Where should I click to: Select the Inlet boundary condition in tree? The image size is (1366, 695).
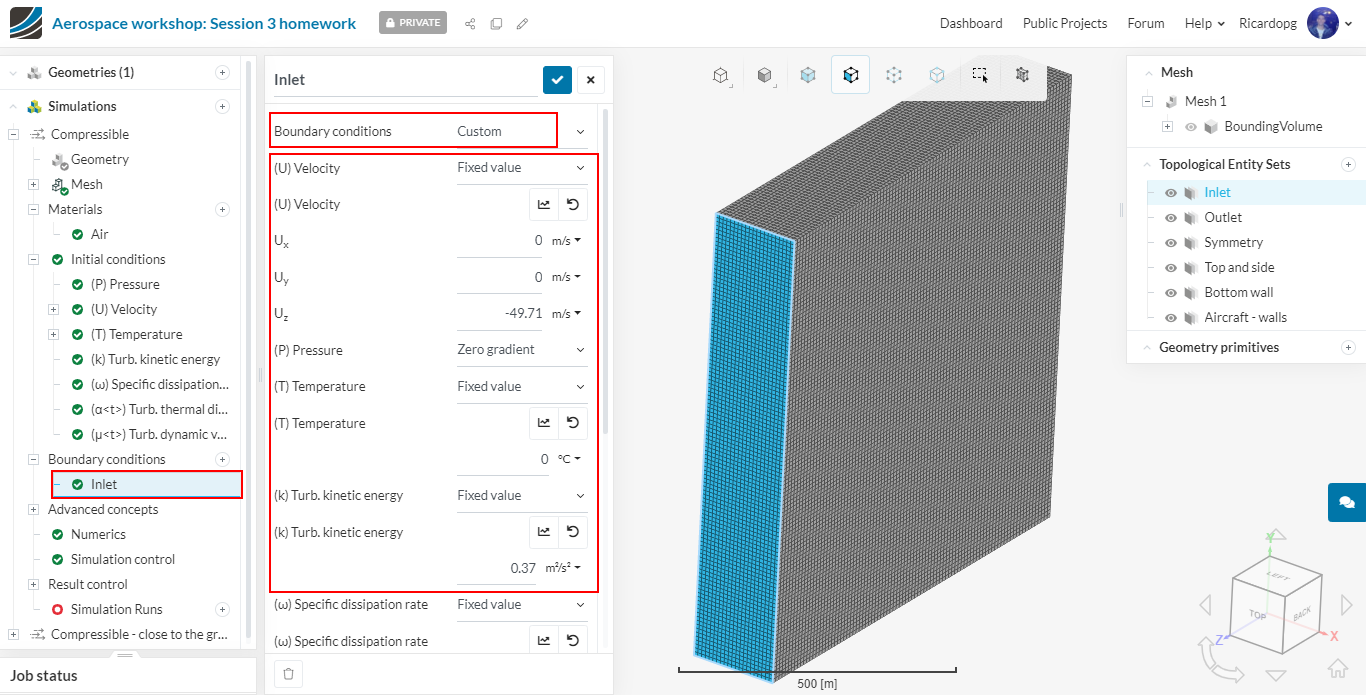146,484
